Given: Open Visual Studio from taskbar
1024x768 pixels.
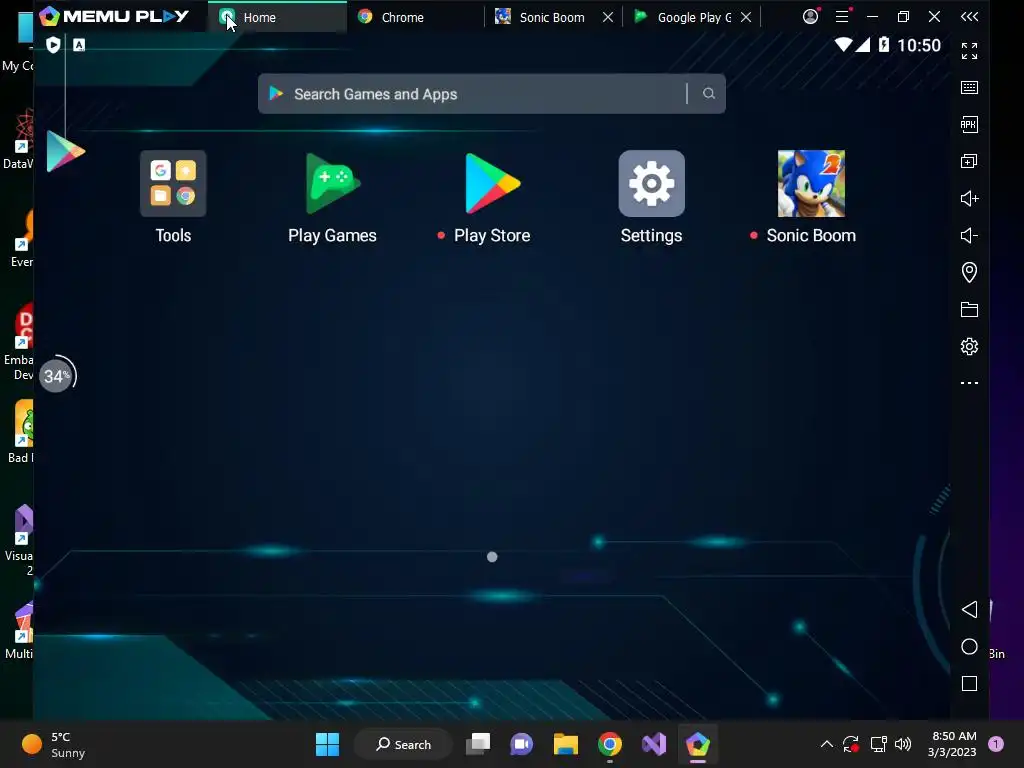Looking at the screenshot, I should point(654,744).
